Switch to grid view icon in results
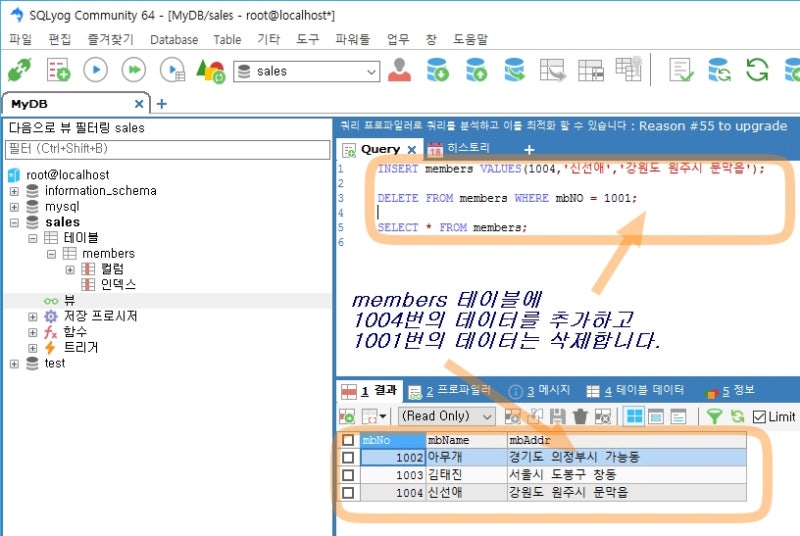800x536 pixels. (x=634, y=417)
